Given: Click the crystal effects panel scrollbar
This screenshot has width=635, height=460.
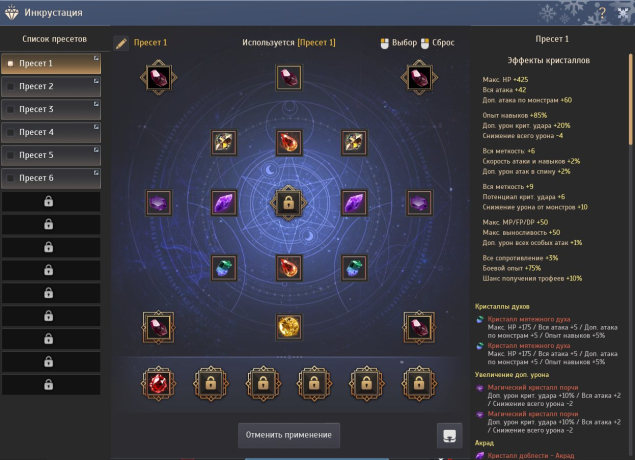Looking at the screenshot, I should click(631, 99).
